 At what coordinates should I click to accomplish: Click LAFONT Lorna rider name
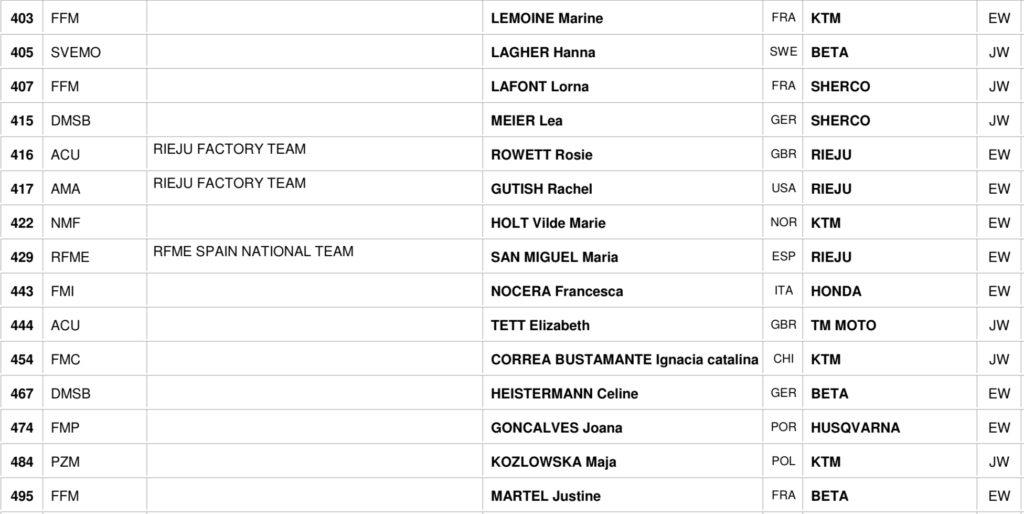pyautogui.click(x=539, y=86)
